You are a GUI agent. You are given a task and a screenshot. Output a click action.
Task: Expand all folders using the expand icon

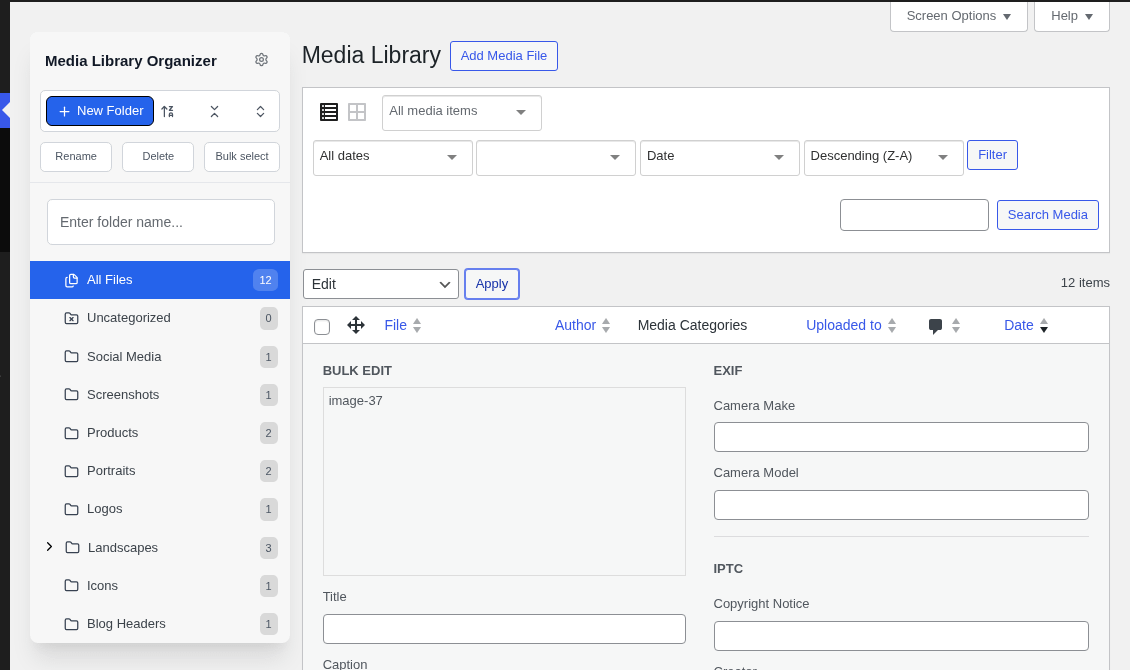[x=260, y=111]
